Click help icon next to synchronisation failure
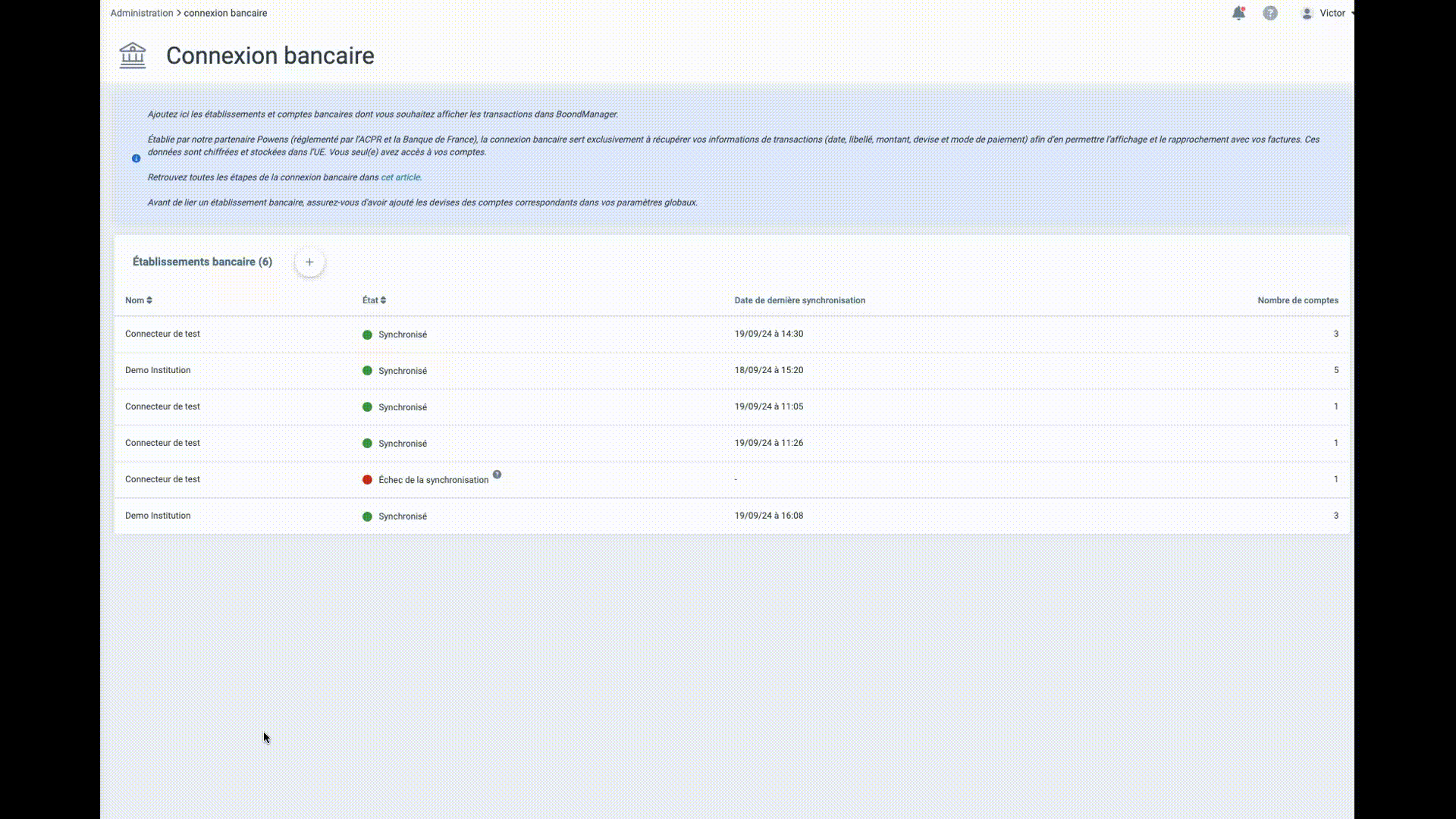This screenshot has width=1456, height=819. pyautogui.click(x=497, y=475)
